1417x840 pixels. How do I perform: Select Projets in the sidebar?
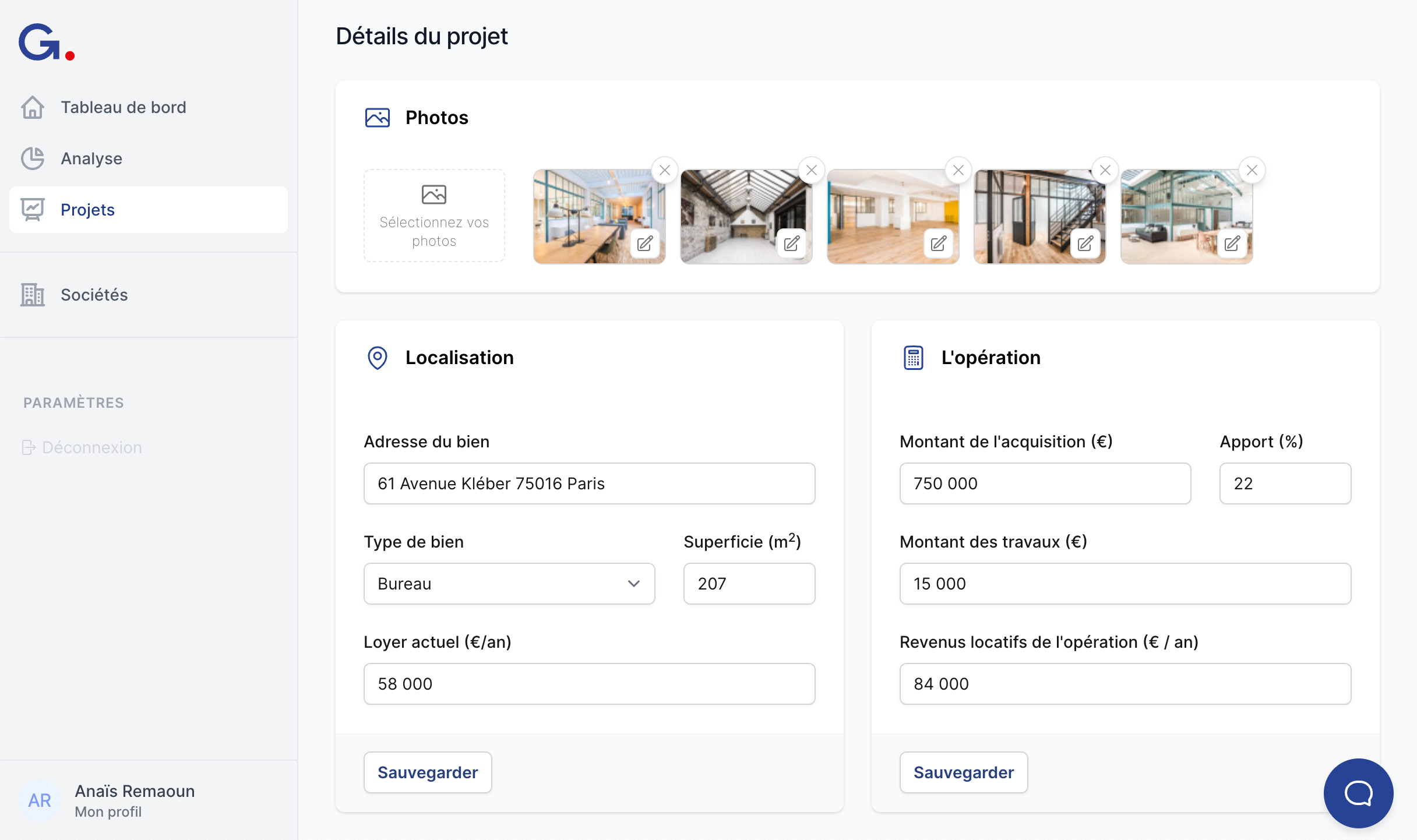[87, 210]
